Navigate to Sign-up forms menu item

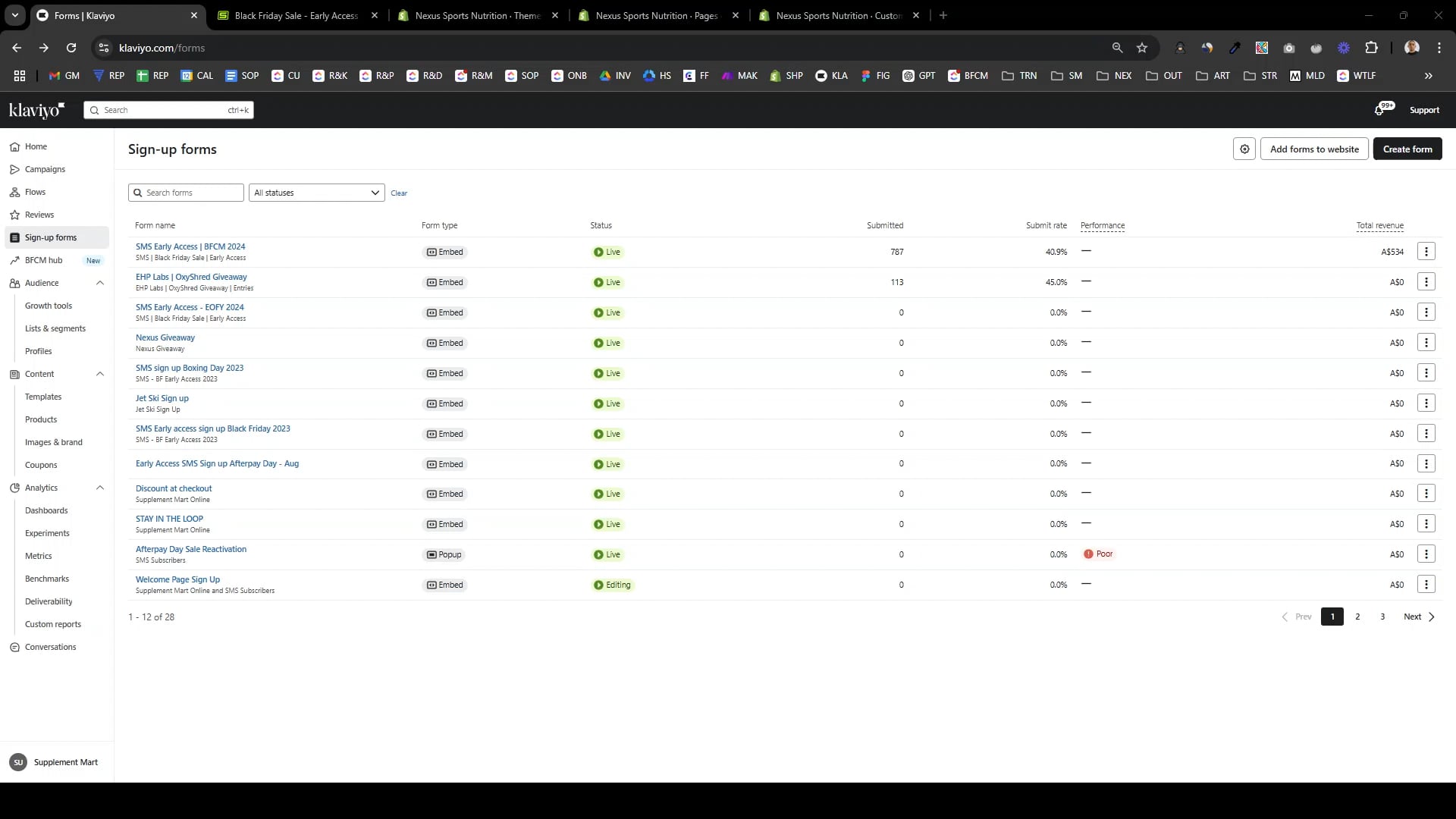pyautogui.click(x=50, y=237)
